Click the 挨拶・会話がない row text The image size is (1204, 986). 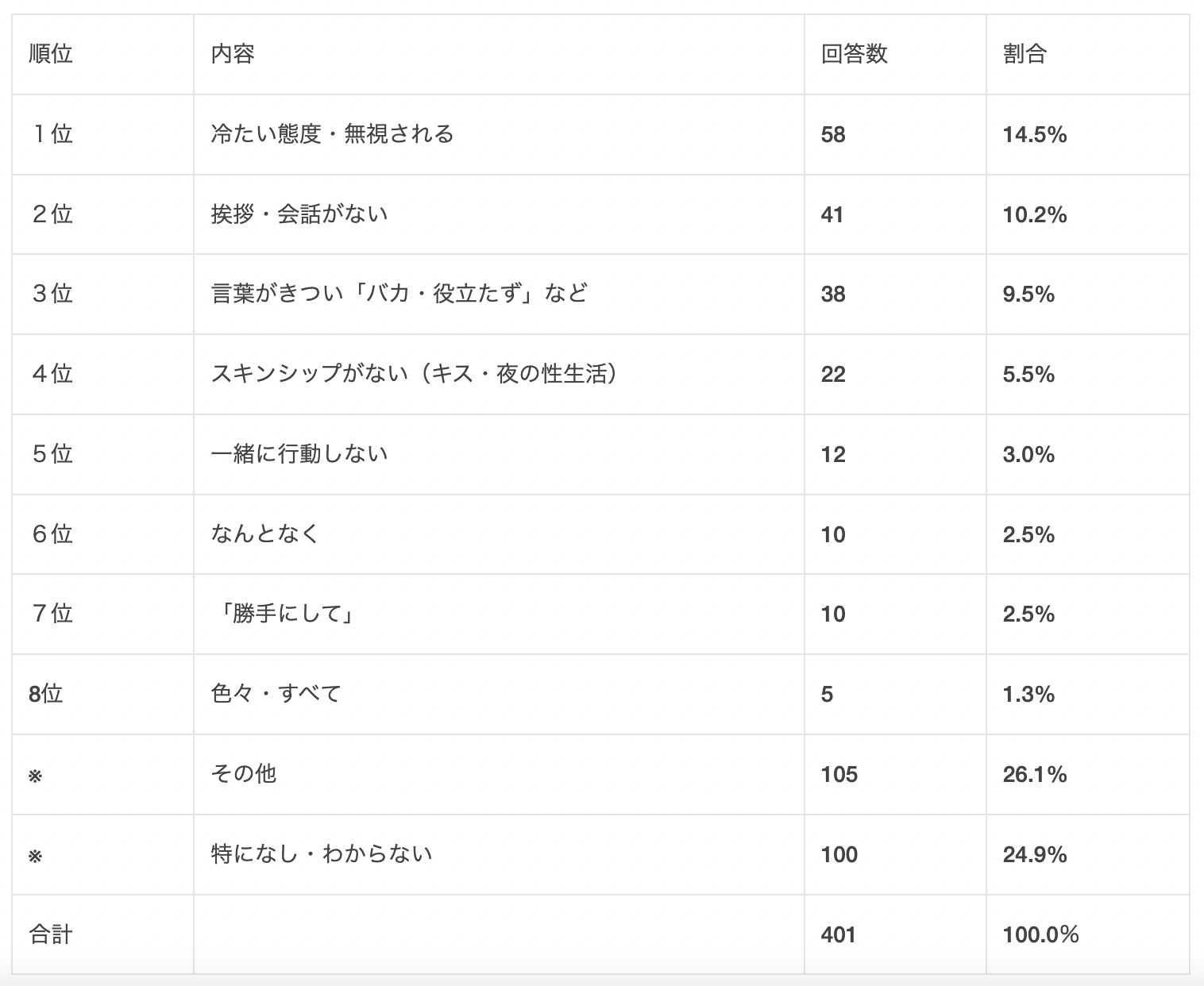pos(299,214)
